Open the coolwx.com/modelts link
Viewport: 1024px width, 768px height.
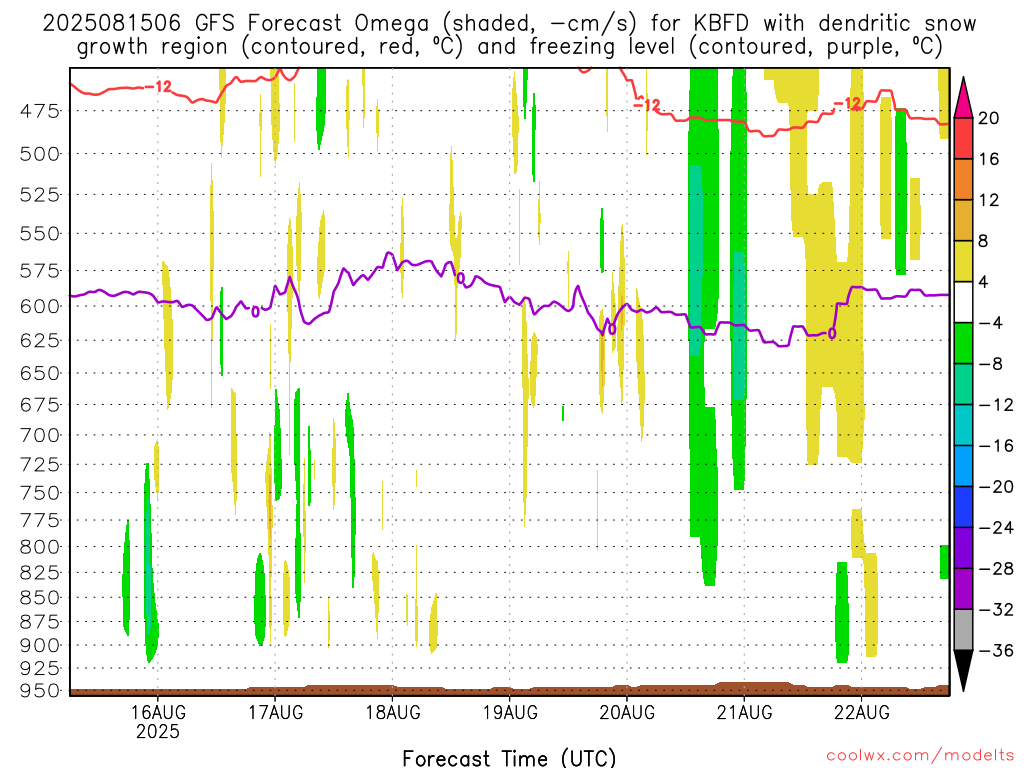[920, 756]
